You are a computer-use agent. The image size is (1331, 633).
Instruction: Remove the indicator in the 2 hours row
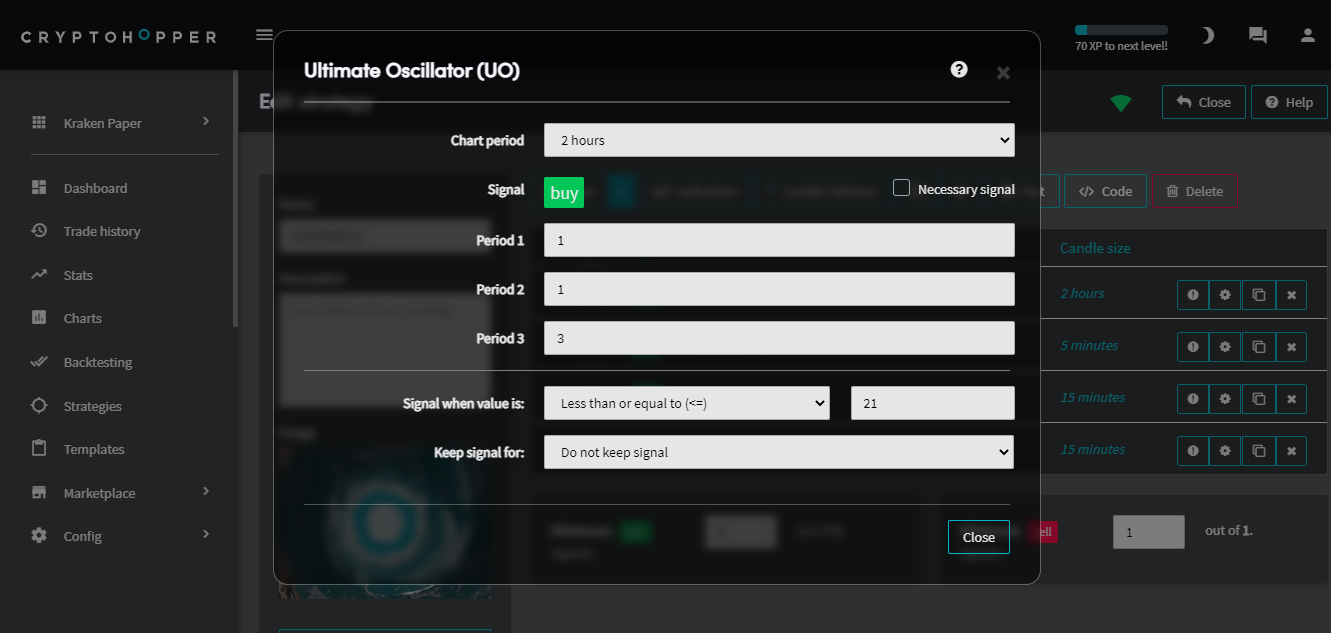pos(1291,294)
